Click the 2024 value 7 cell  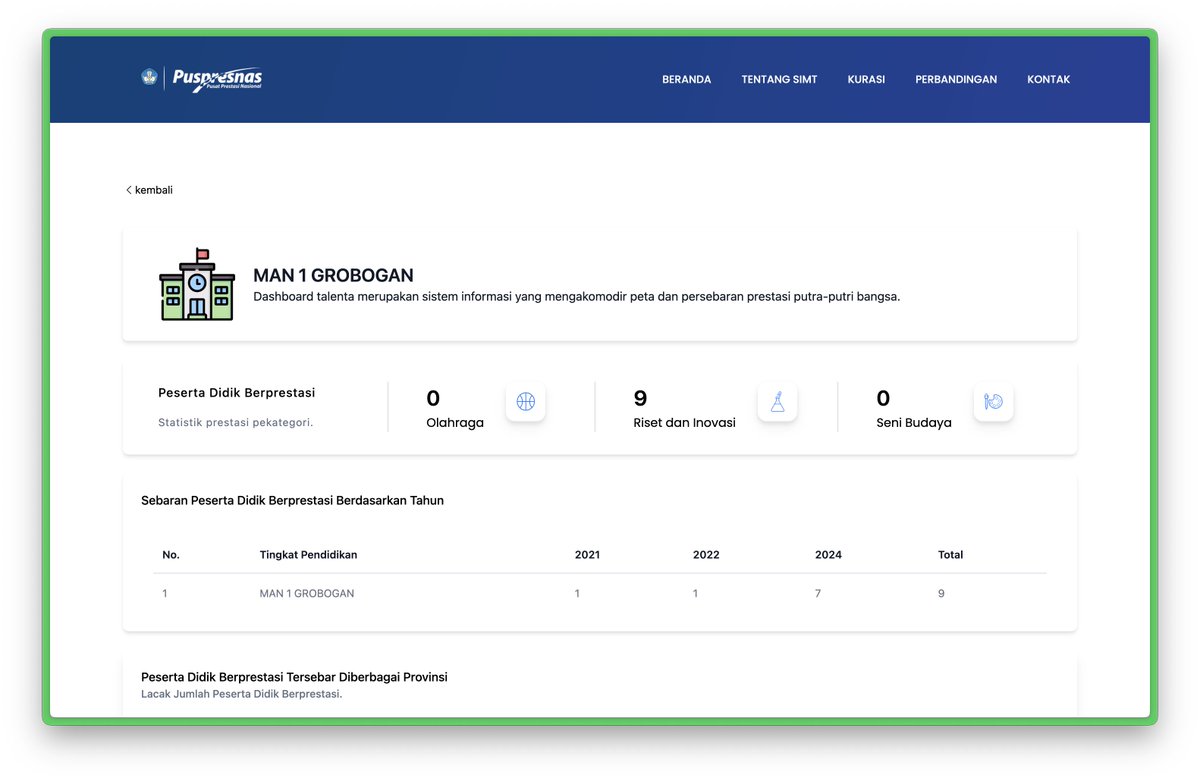coord(818,594)
